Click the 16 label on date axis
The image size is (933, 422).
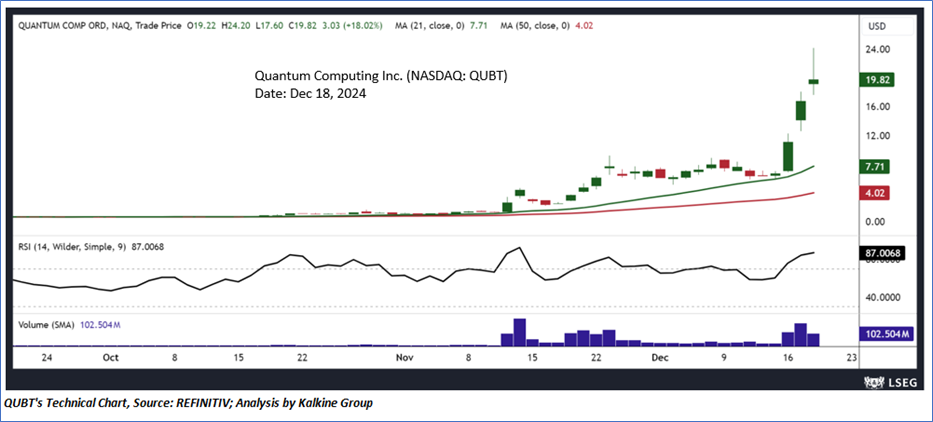tap(788, 358)
